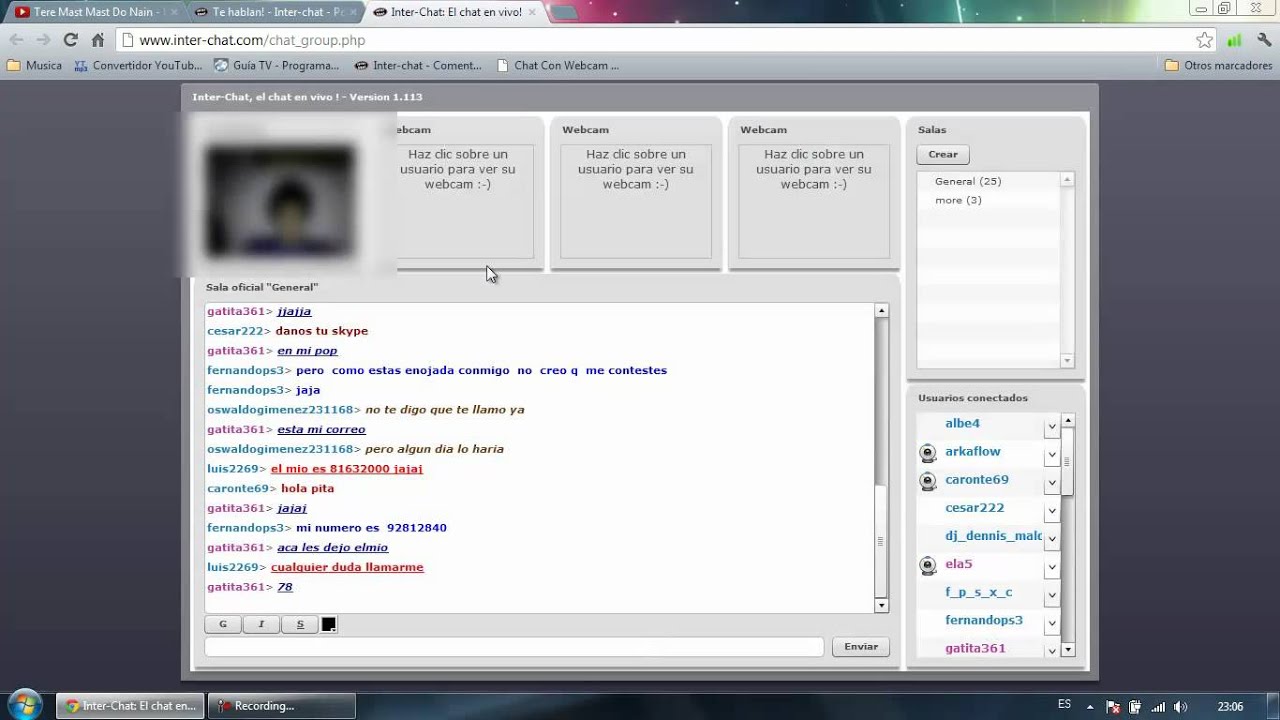
Task: Open the Convertidor YouTube bookmark
Action: pyautogui.click(x=138, y=65)
